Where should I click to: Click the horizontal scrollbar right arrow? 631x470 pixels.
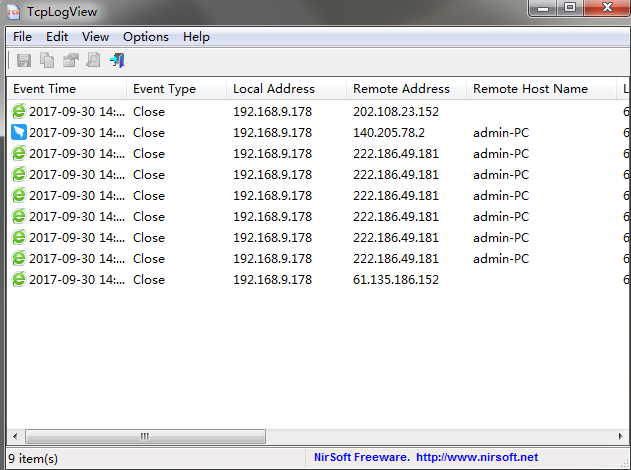[620, 436]
